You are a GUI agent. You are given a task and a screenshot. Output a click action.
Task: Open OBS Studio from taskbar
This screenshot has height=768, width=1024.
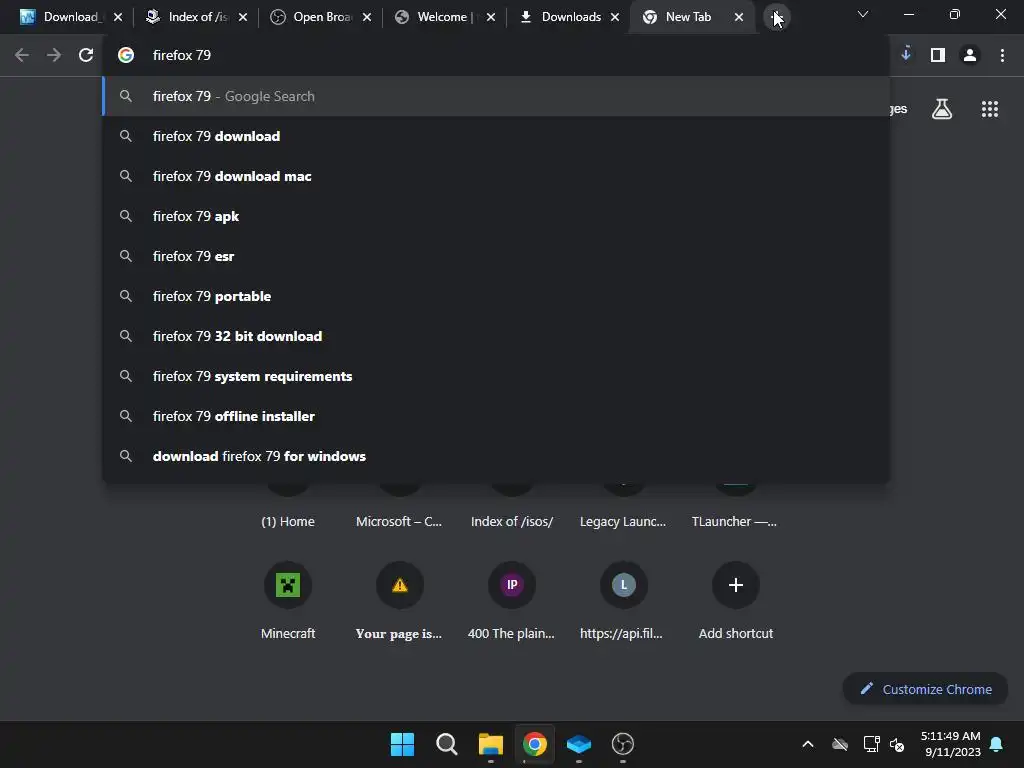click(623, 744)
